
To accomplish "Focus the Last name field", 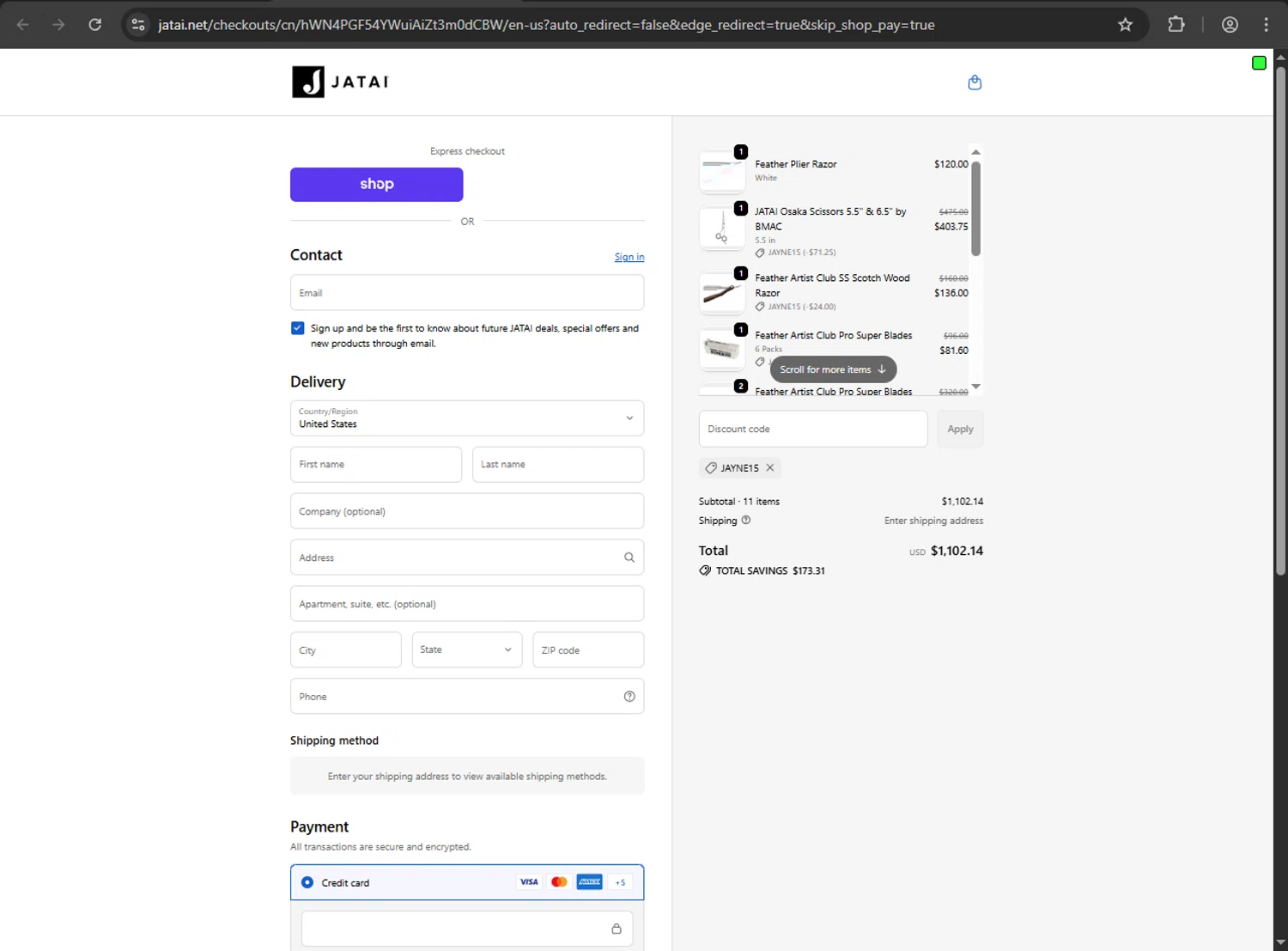I will pyautogui.click(x=558, y=465).
